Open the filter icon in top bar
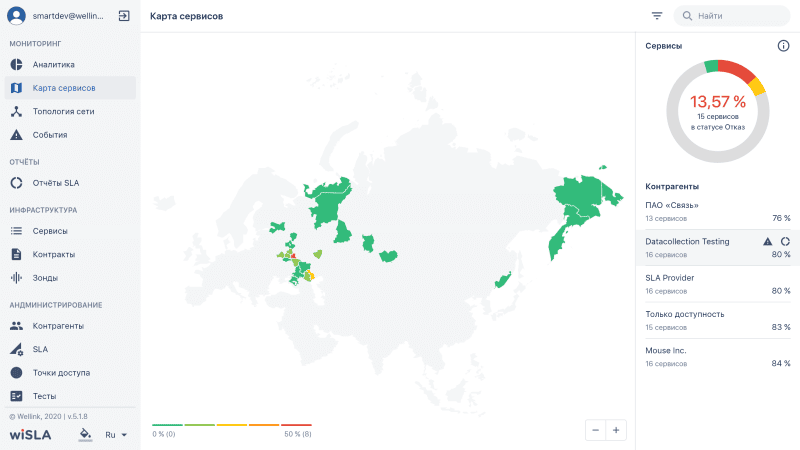This screenshot has height=450, width=800. pyautogui.click(x=657, y=16)
